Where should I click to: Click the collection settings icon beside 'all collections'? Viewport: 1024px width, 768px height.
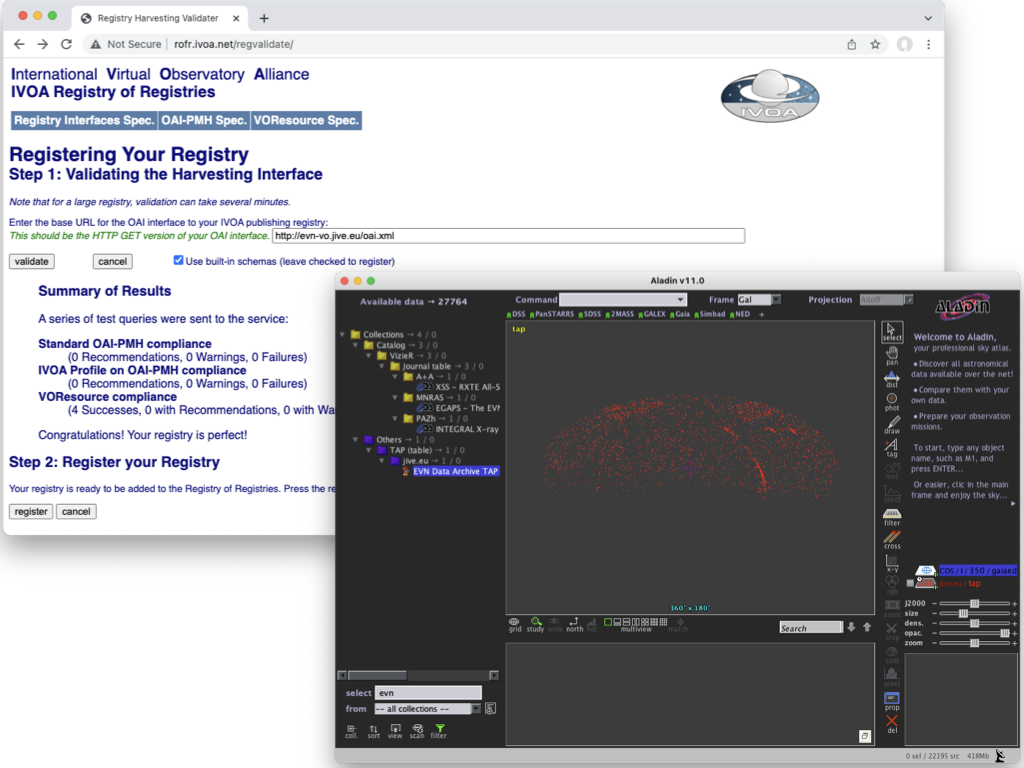[x=490, y=709]
